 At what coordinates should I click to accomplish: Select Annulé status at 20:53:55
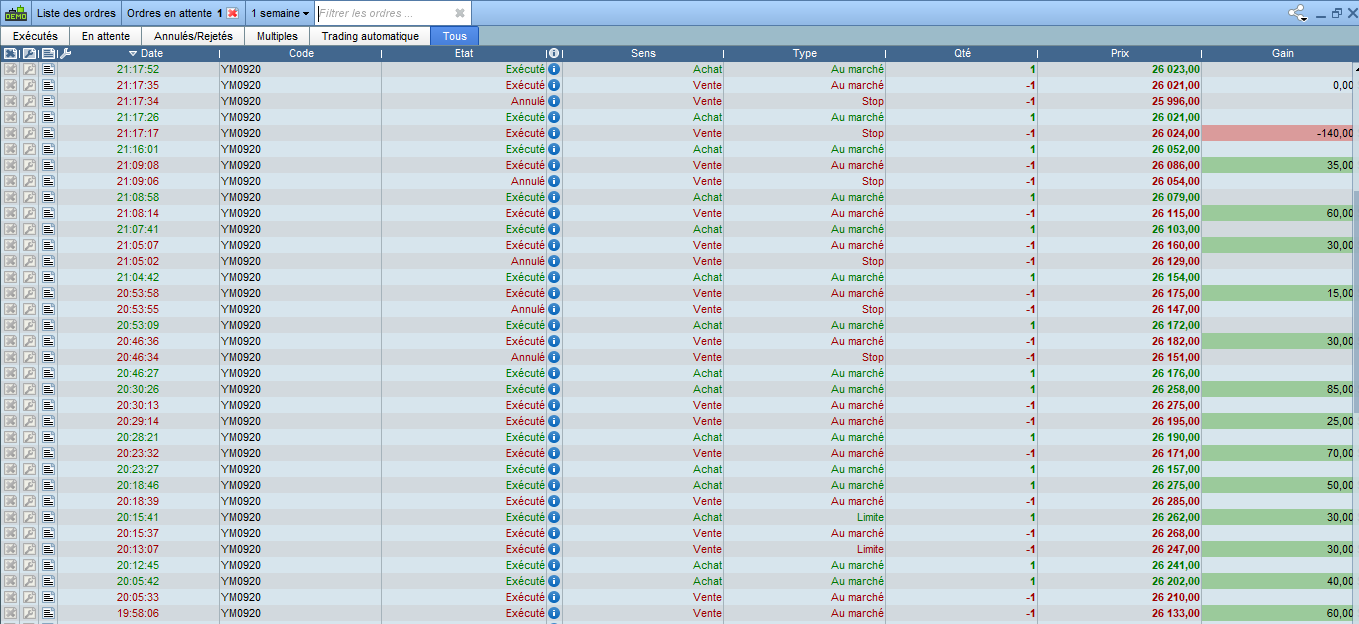pyautogui.click(x=464, y=309)
